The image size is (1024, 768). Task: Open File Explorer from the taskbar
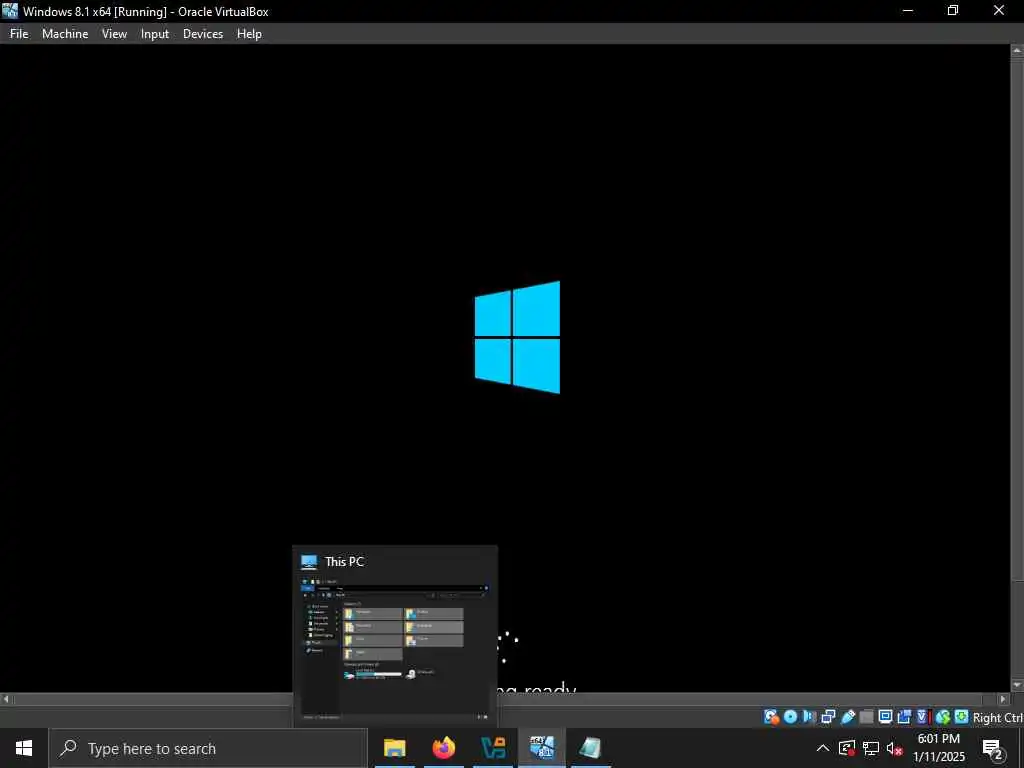click(394, 748)
